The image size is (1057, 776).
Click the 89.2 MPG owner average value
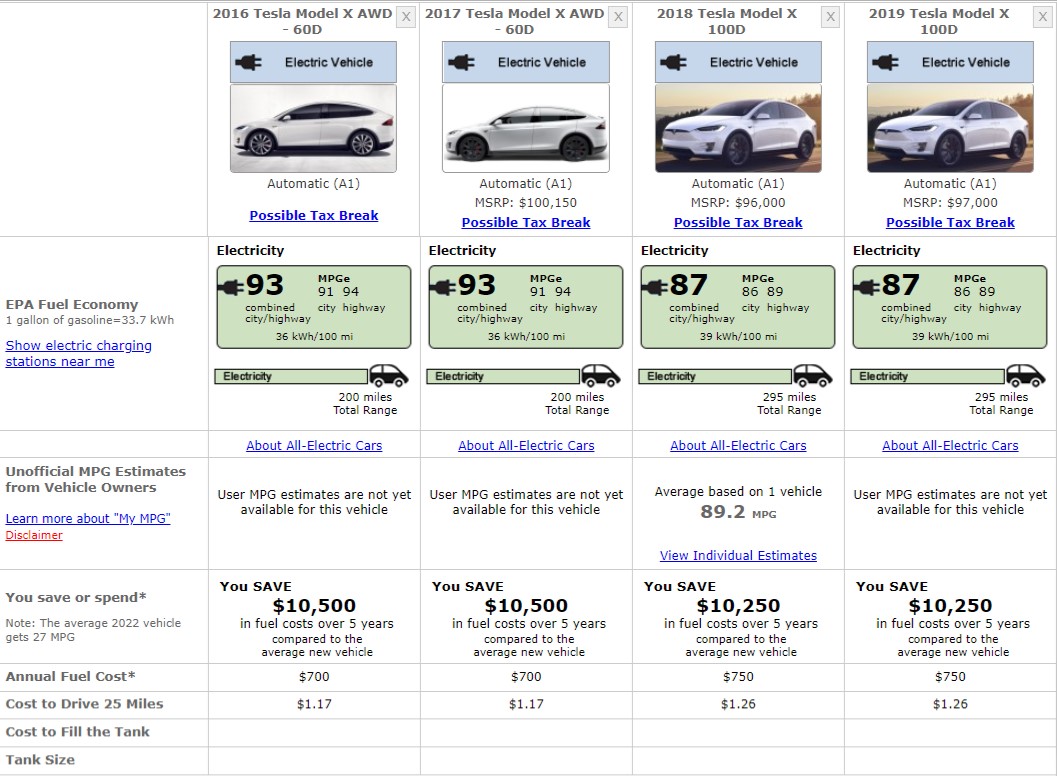pos(738,512)
